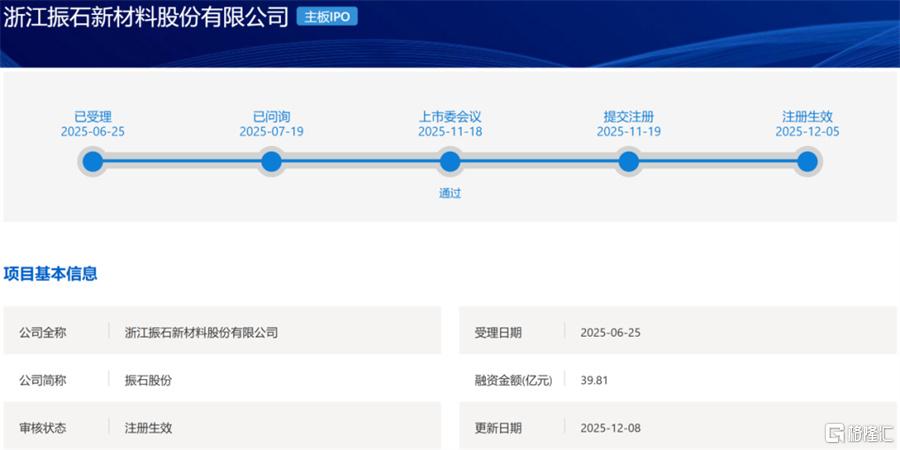Viewport: 900px width, 450px height.
Task: Click the update date 2025-12-08
Action: (x=611, y=428)
